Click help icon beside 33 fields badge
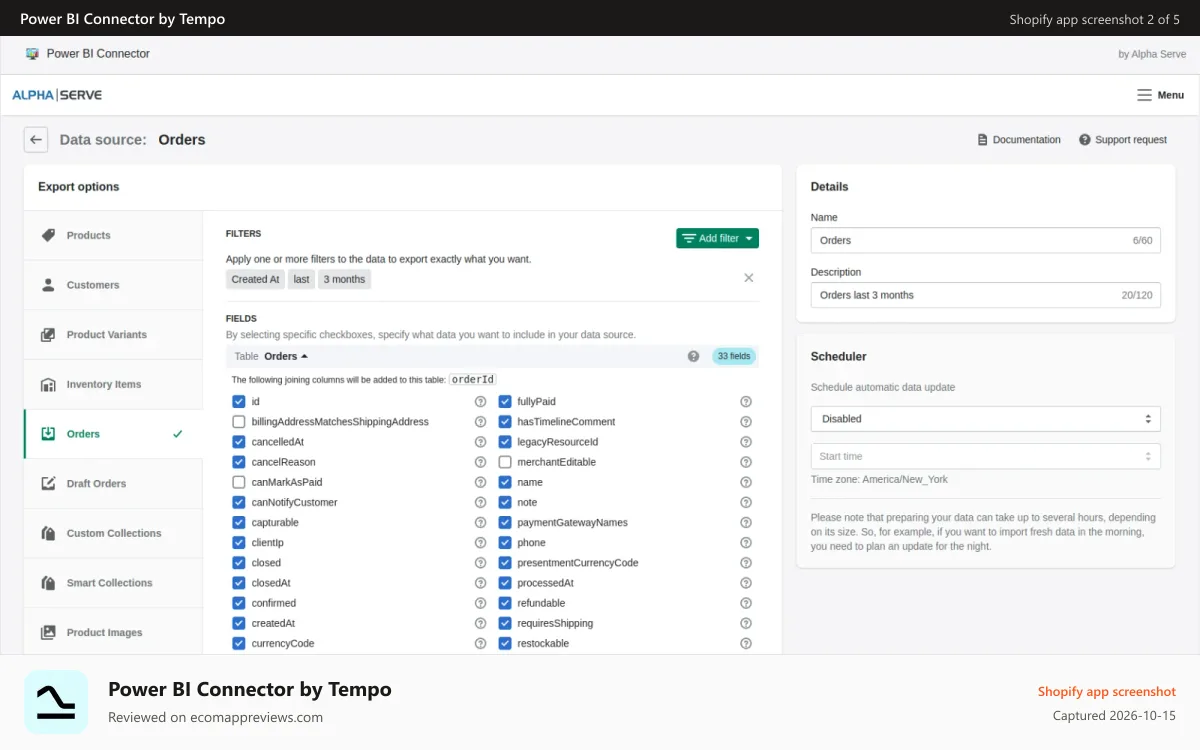Screen dimensions: 1200x750 click(694, 356)
